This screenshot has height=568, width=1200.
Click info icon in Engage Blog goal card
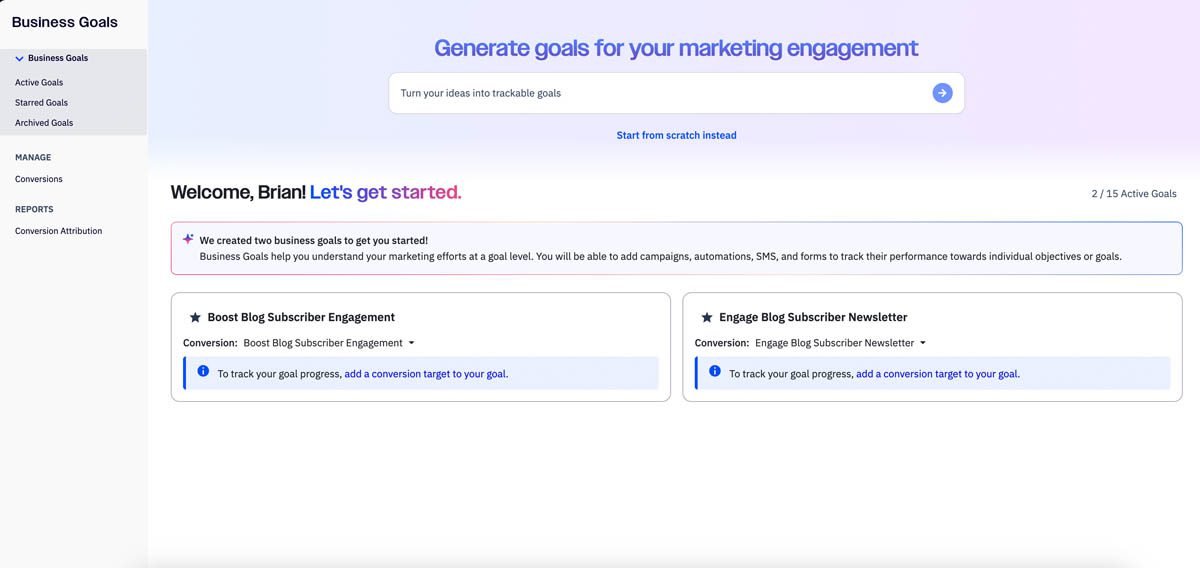tap(715, 372)
